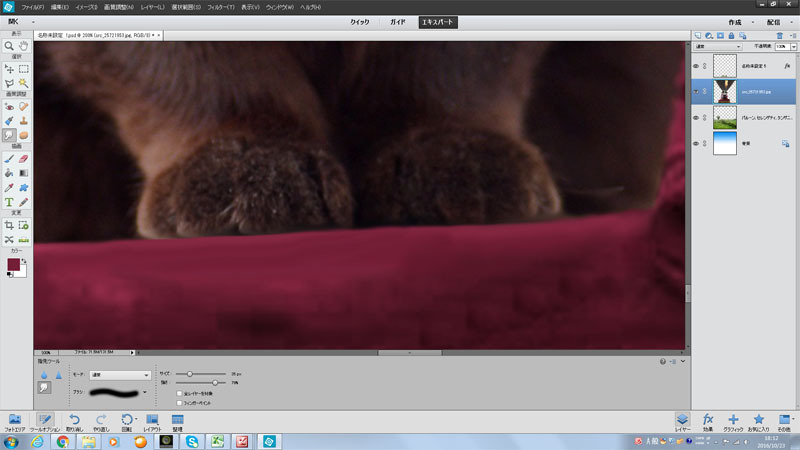Open the Layers panel flyout menu
This screenshot has width=800, height=450.
pos(793,36)
